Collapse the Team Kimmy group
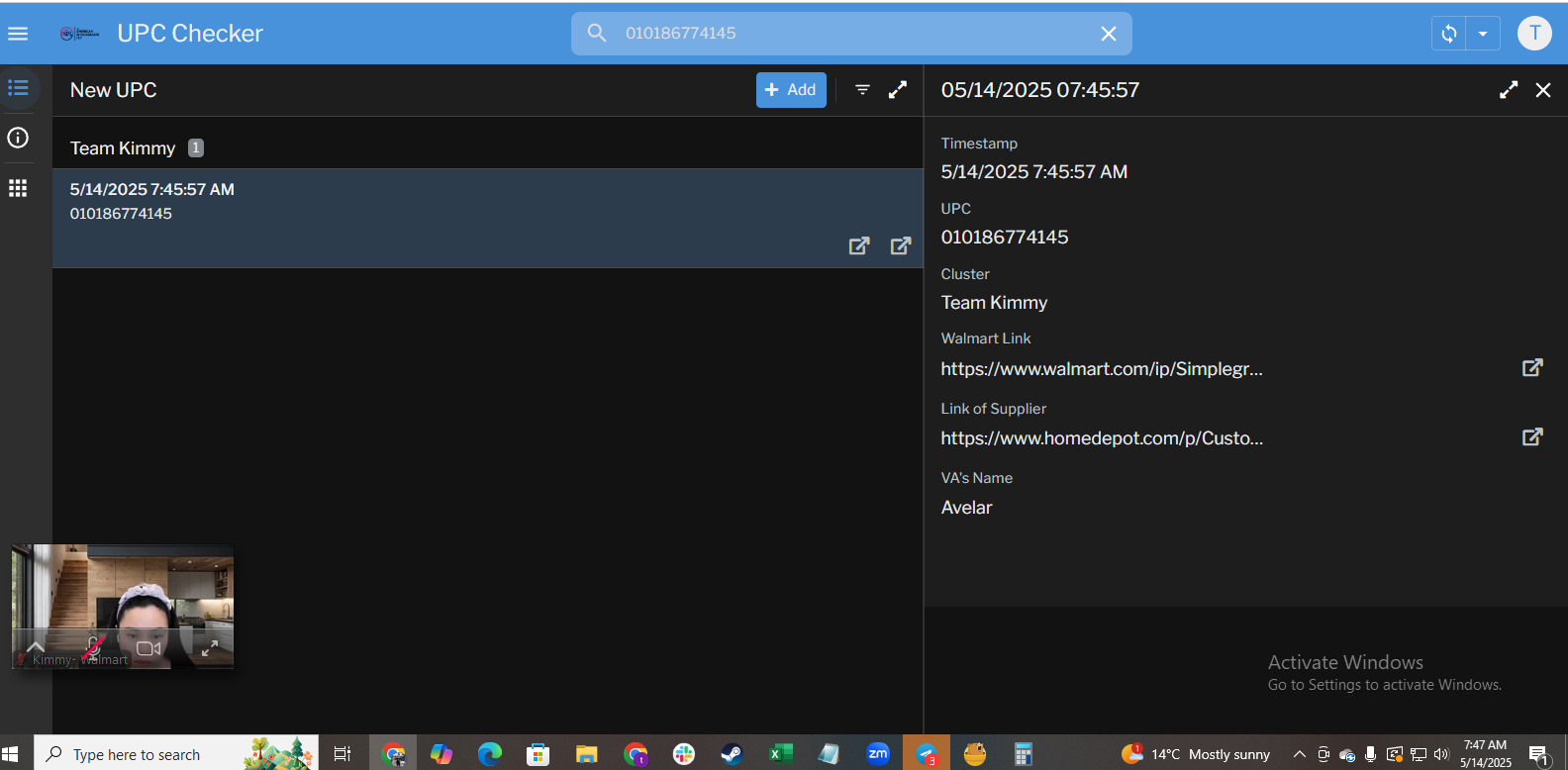The height and width of the screenshot is (770, 1568). [123, 148]
